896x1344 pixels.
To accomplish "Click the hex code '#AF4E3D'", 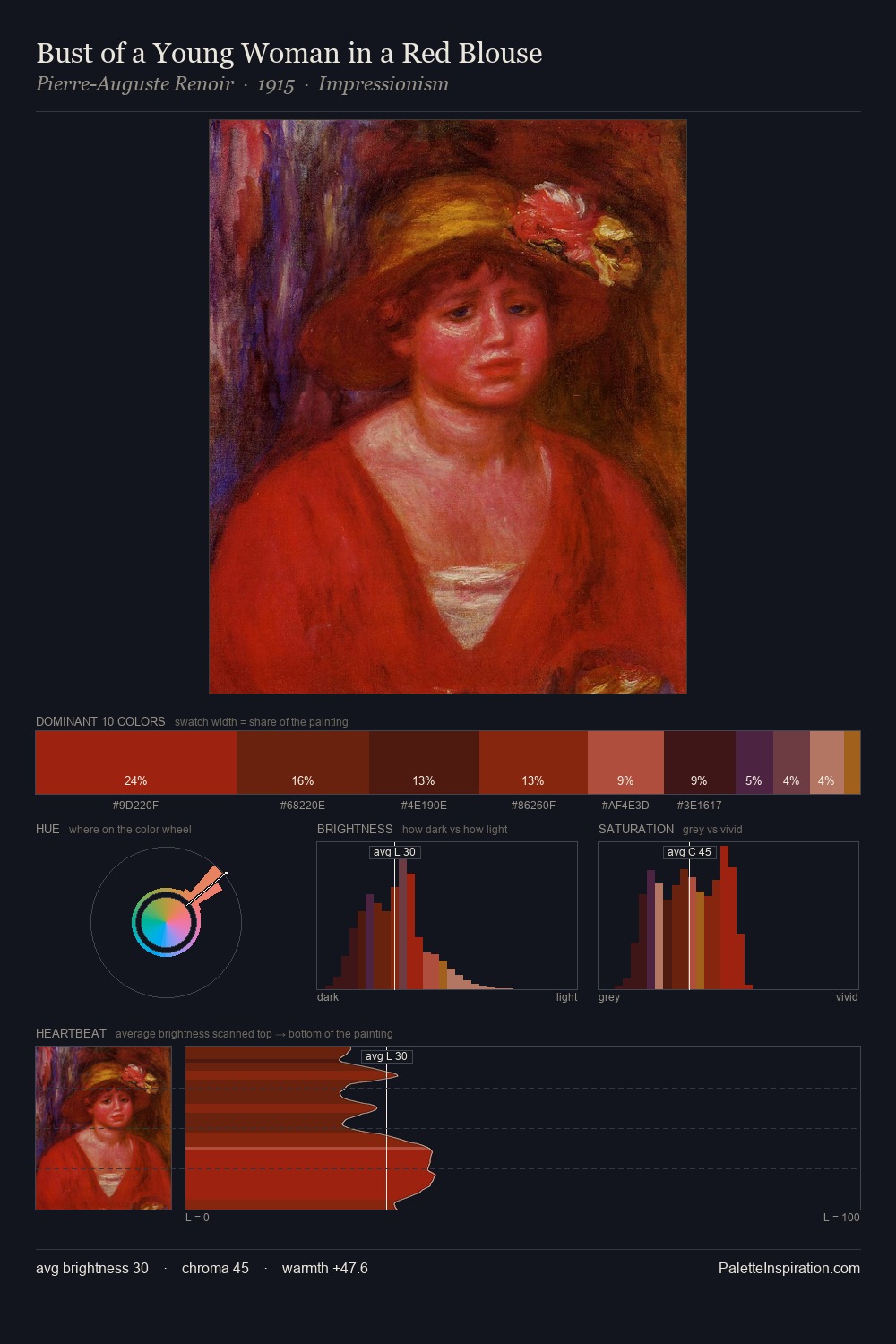I will coord(625,805).
